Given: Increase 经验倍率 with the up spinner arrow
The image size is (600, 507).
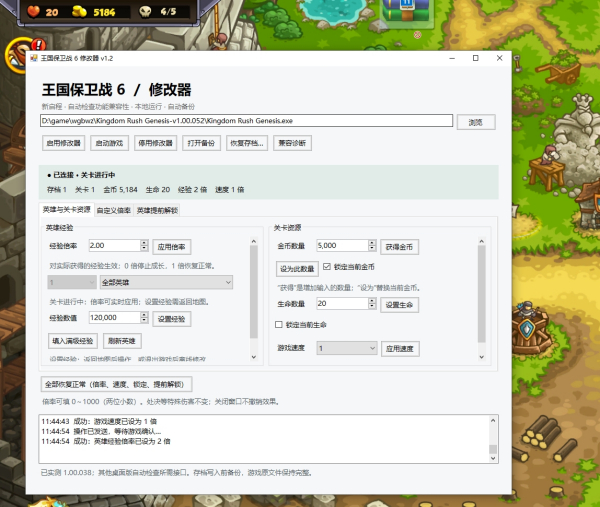Looking at the screenshot, I should 144,243.
